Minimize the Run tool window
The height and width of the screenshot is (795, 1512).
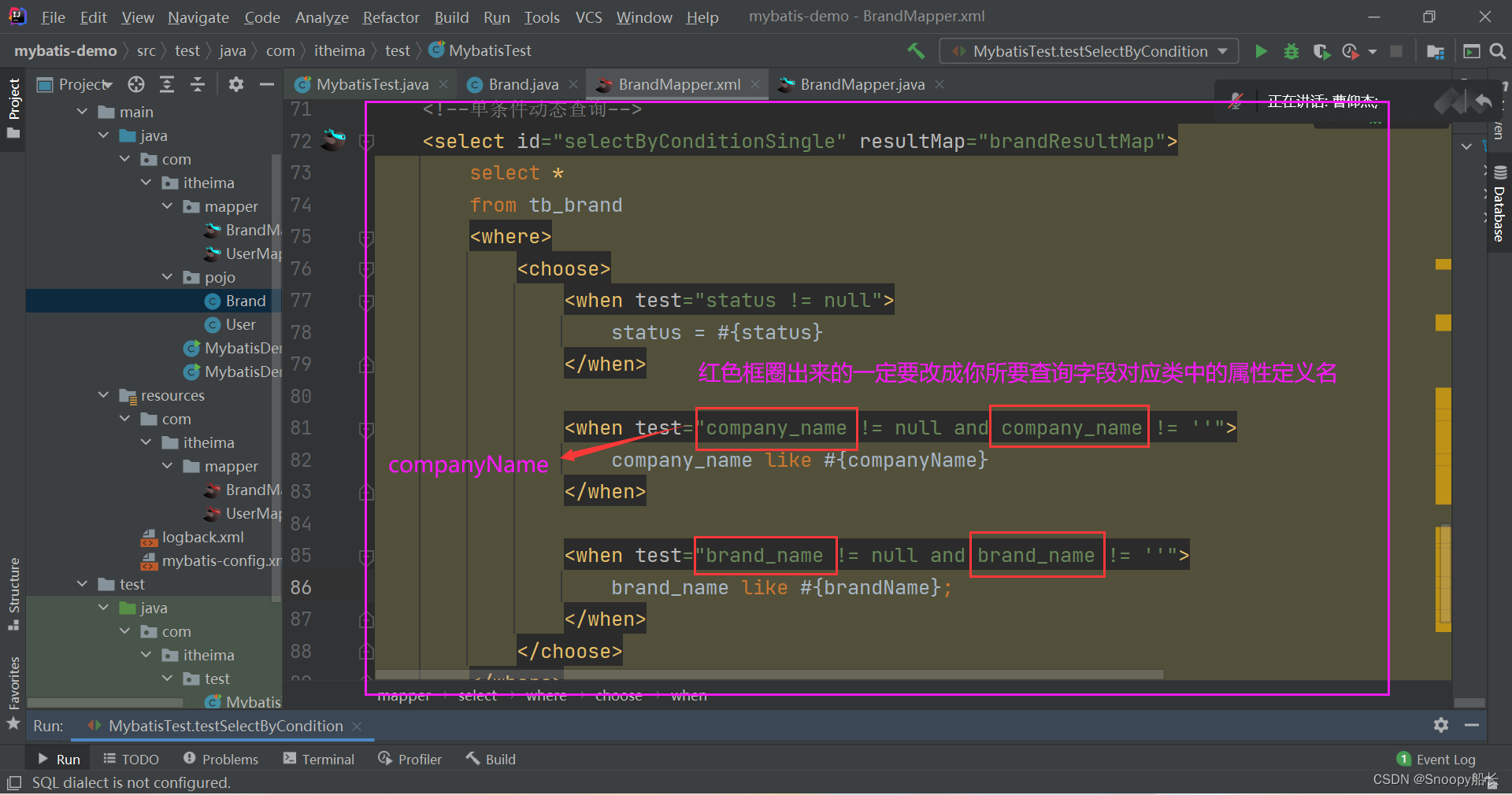tap(1472, 725)
